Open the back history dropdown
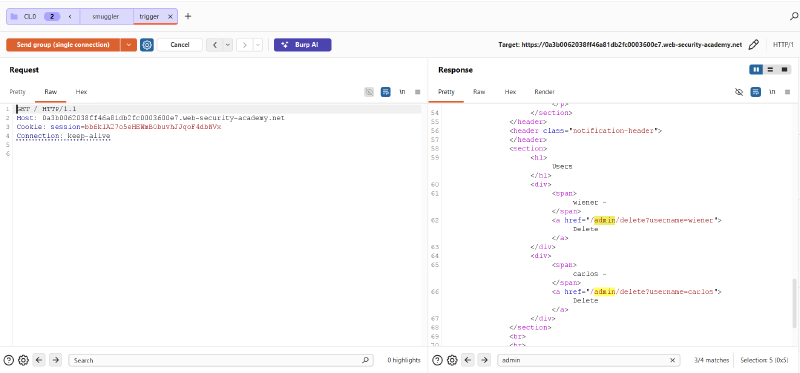Screen dimensions: 800x373 coord(228,45)
